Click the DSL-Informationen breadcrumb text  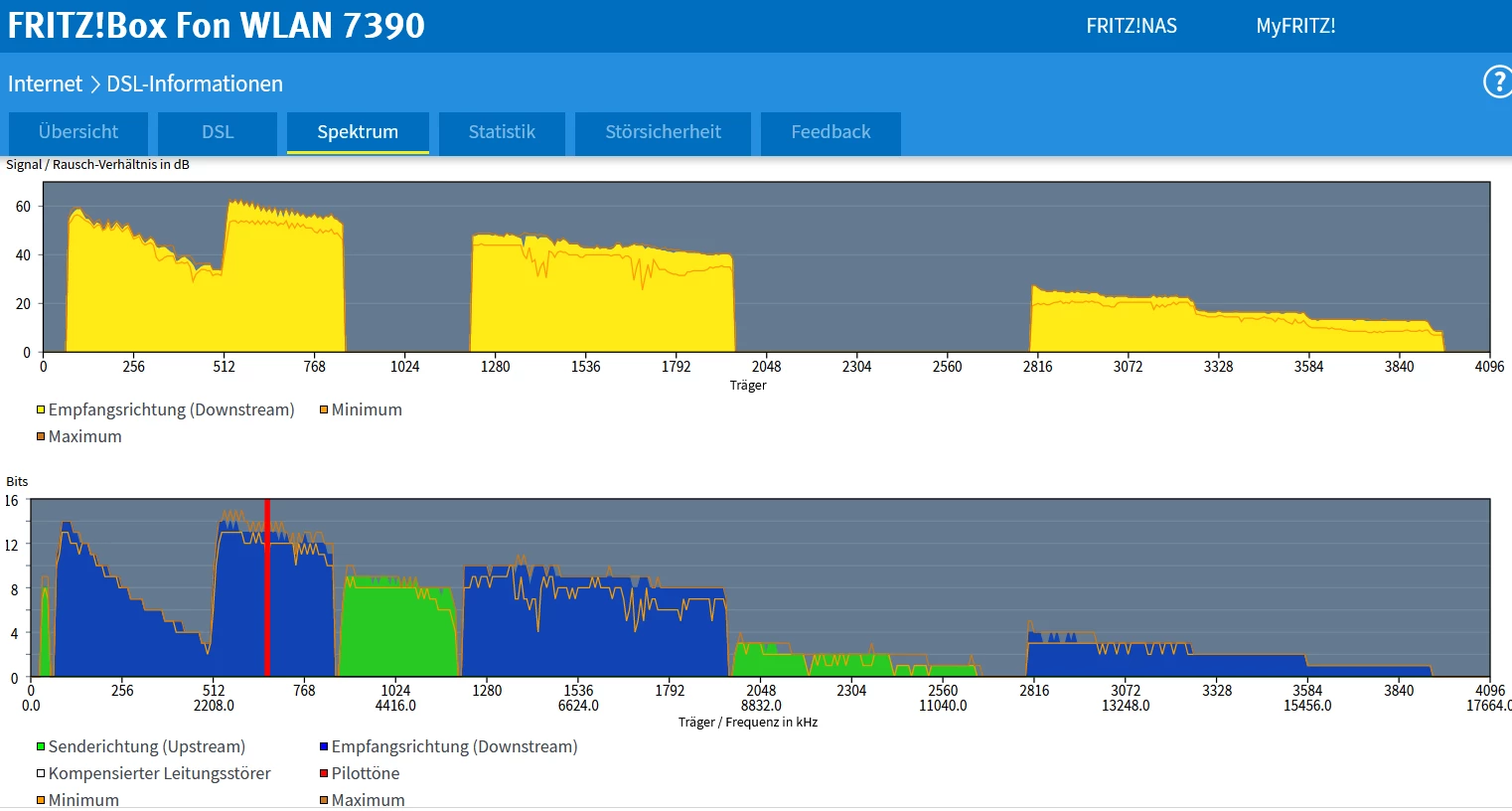tap(195, 83)
